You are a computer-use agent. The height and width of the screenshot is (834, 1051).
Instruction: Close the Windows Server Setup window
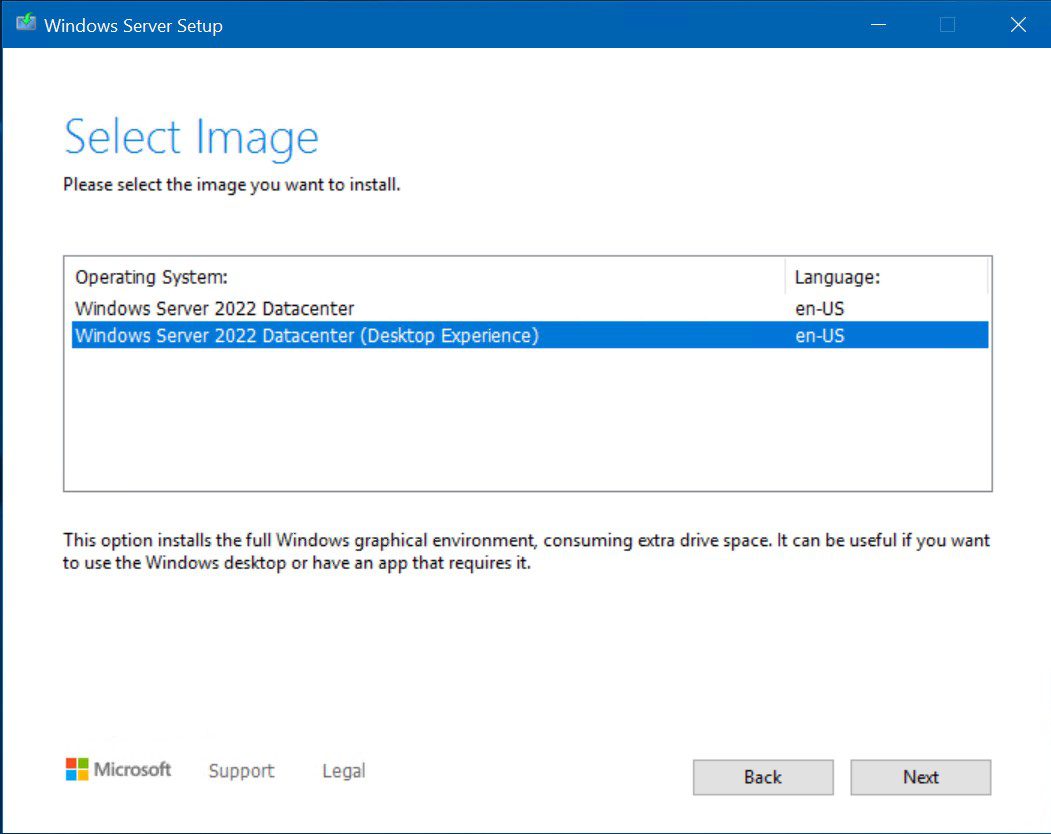pyautogui.click(x=1018, y=25)
